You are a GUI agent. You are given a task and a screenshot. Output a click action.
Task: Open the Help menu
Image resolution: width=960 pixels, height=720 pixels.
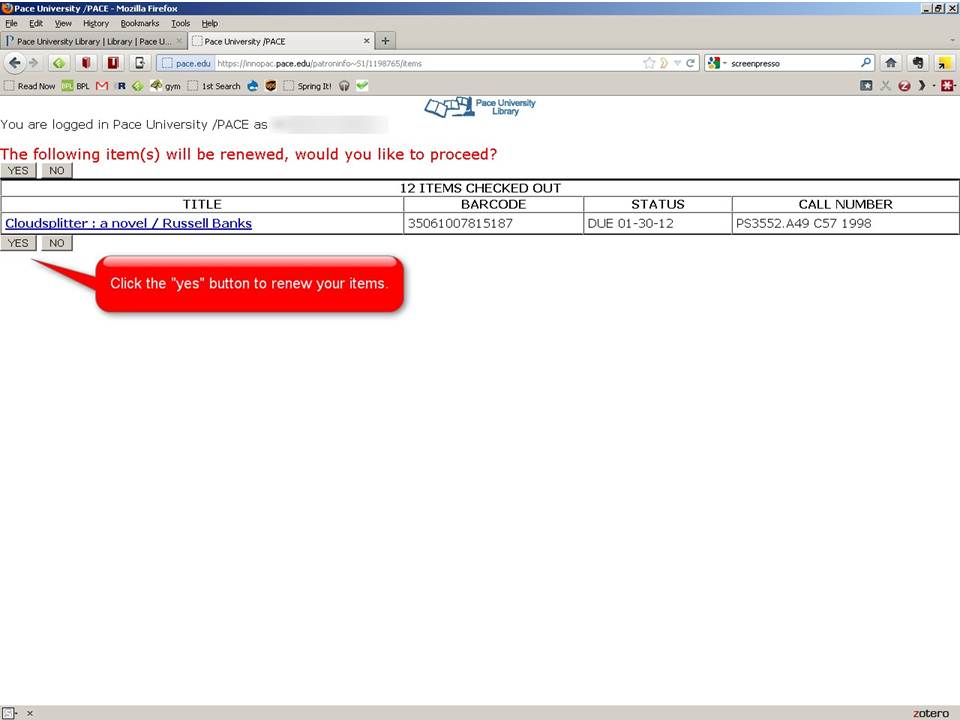[209, 23]
